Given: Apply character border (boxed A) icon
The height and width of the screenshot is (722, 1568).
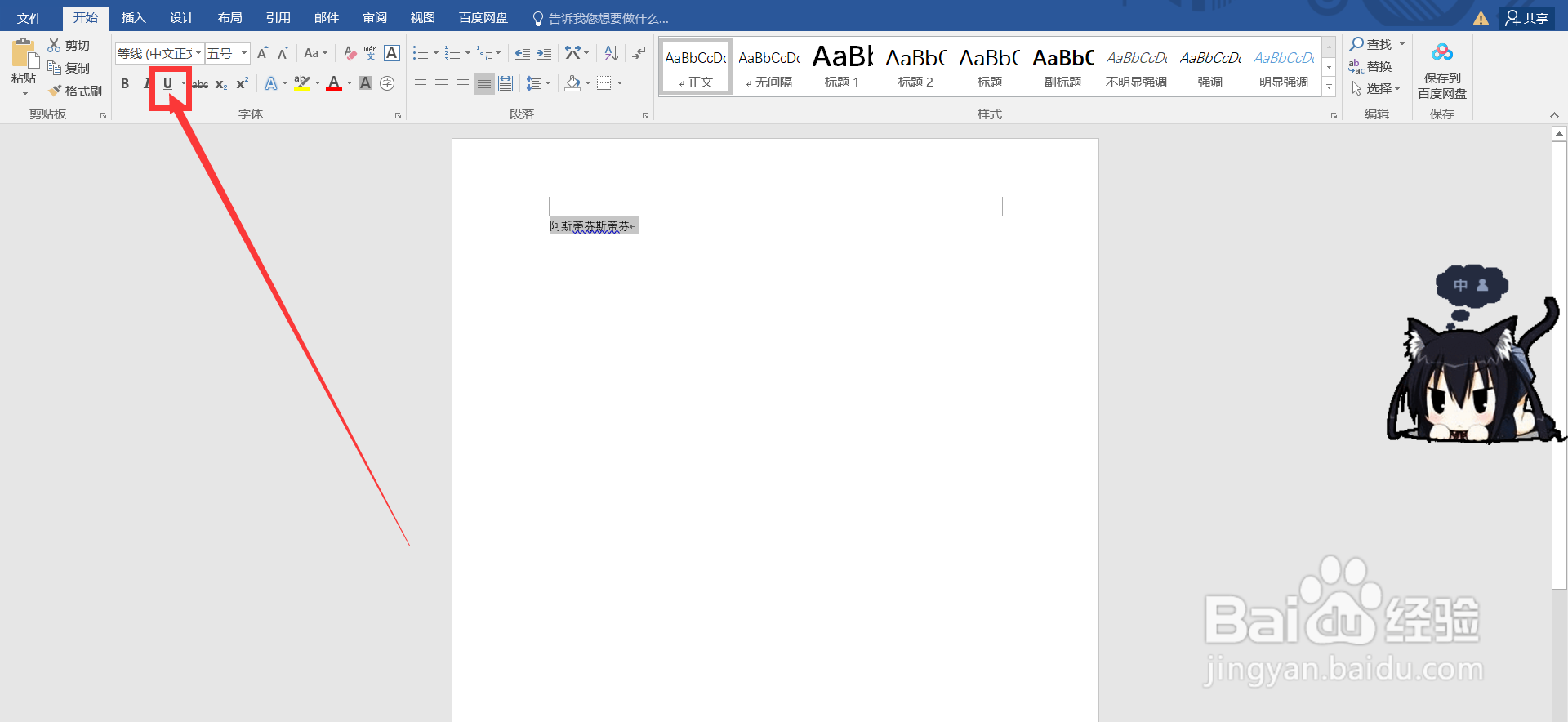Looking at the screenshot, I should point(392,53).
